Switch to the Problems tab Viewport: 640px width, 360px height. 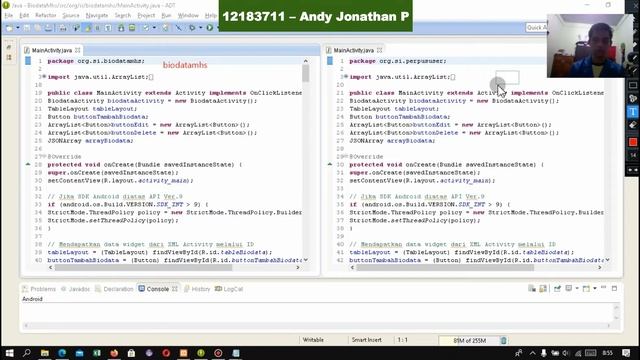click(x=39, y=289)
